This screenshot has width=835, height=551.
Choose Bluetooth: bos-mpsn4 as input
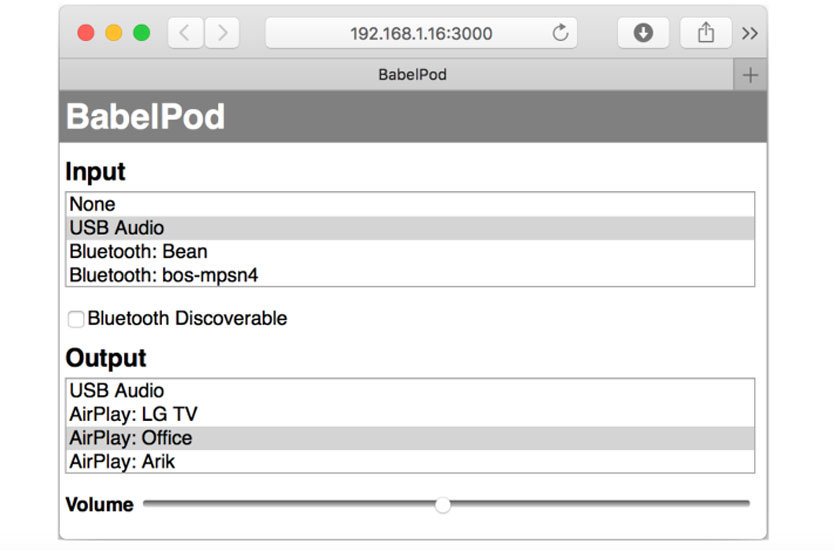pyautogui.click(x=410, y=275)
